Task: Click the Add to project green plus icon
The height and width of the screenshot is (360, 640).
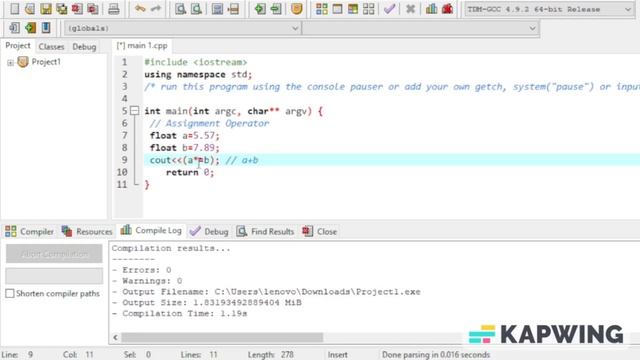Action: click(260, 9)
